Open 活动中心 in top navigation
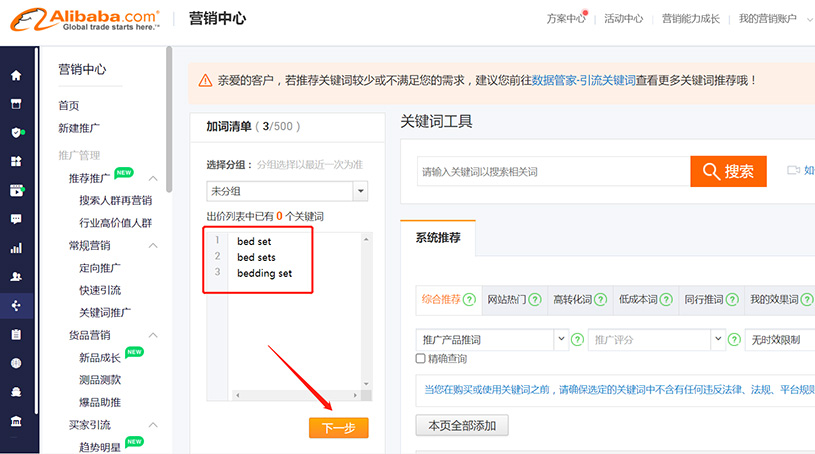Viewport: 815px width, 454px height. tap(623, 19)
